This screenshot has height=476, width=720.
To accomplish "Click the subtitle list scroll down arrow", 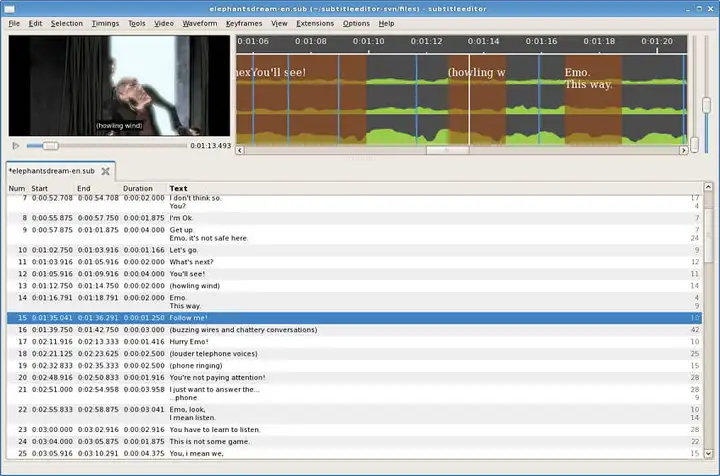I will click(x=708, y=454).
